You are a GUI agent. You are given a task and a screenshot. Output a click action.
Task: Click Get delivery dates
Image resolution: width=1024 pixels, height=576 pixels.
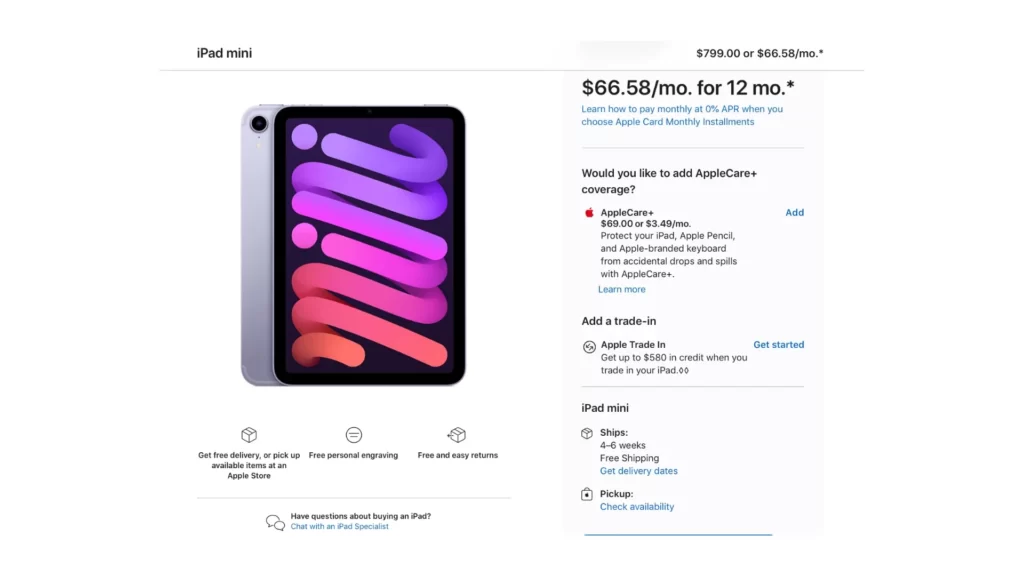(x=639, y=471)
